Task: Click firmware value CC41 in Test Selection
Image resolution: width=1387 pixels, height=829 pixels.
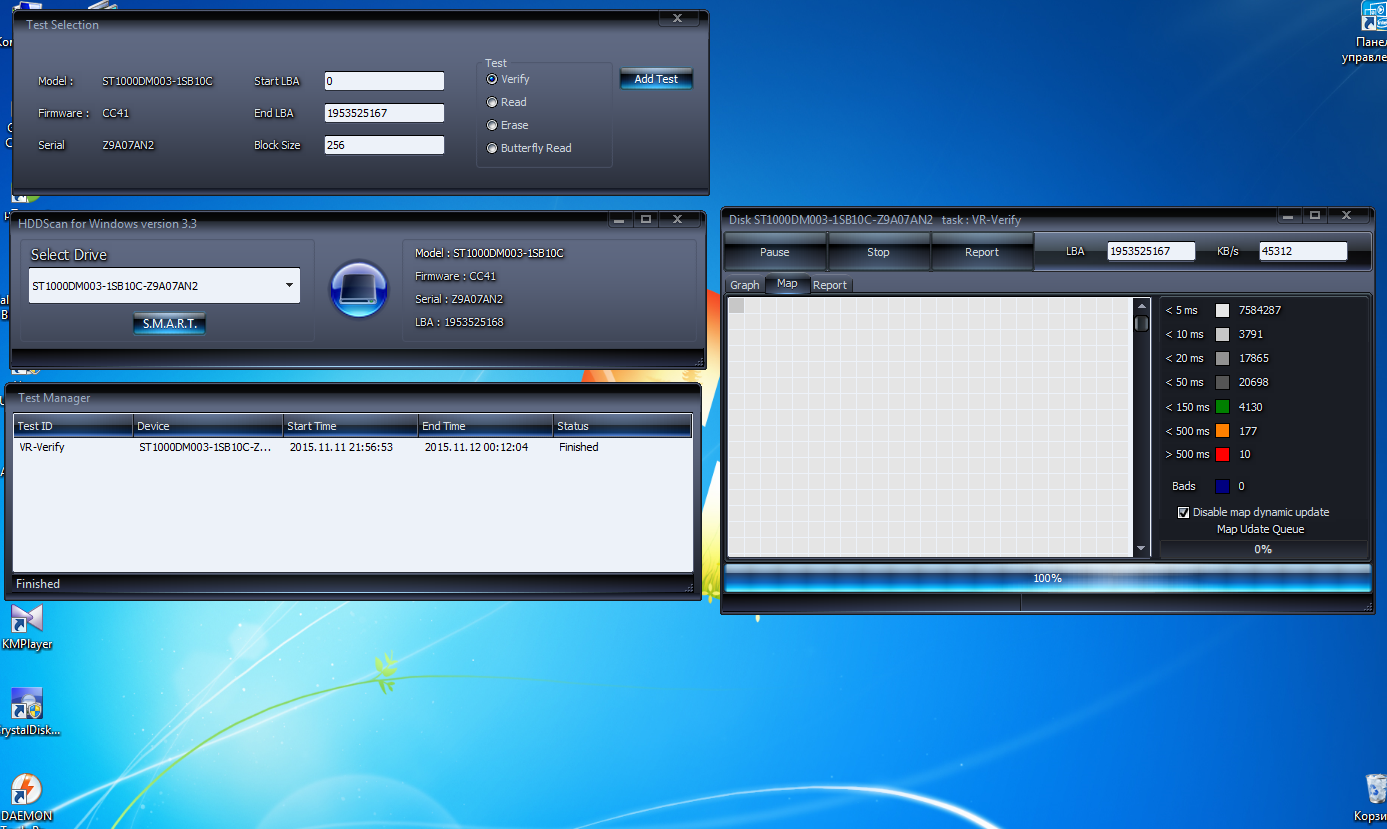Action: click(x=117, y=113)
